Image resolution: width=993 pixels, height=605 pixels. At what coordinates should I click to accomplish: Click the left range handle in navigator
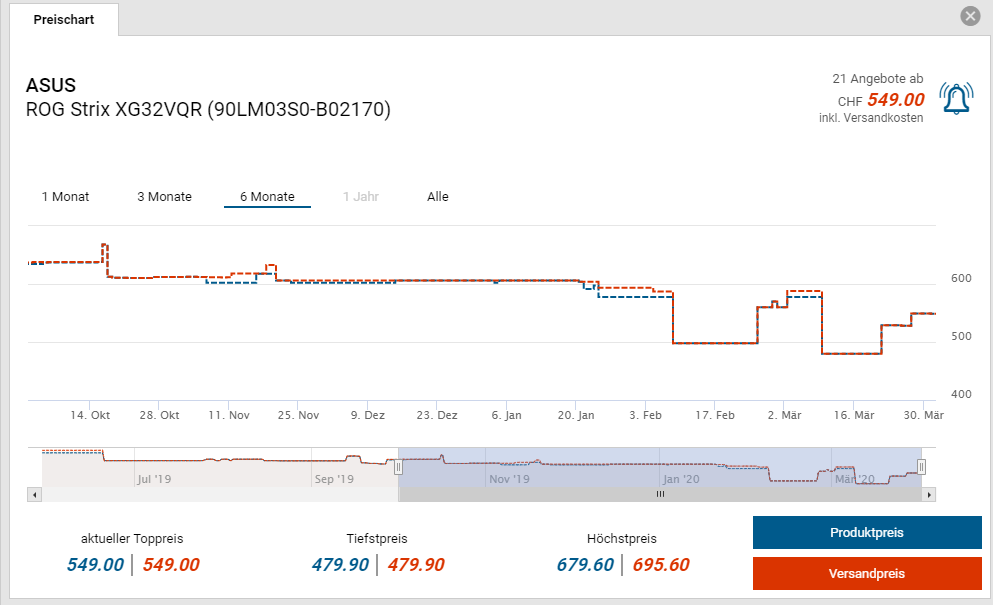[x=398, y=466]
